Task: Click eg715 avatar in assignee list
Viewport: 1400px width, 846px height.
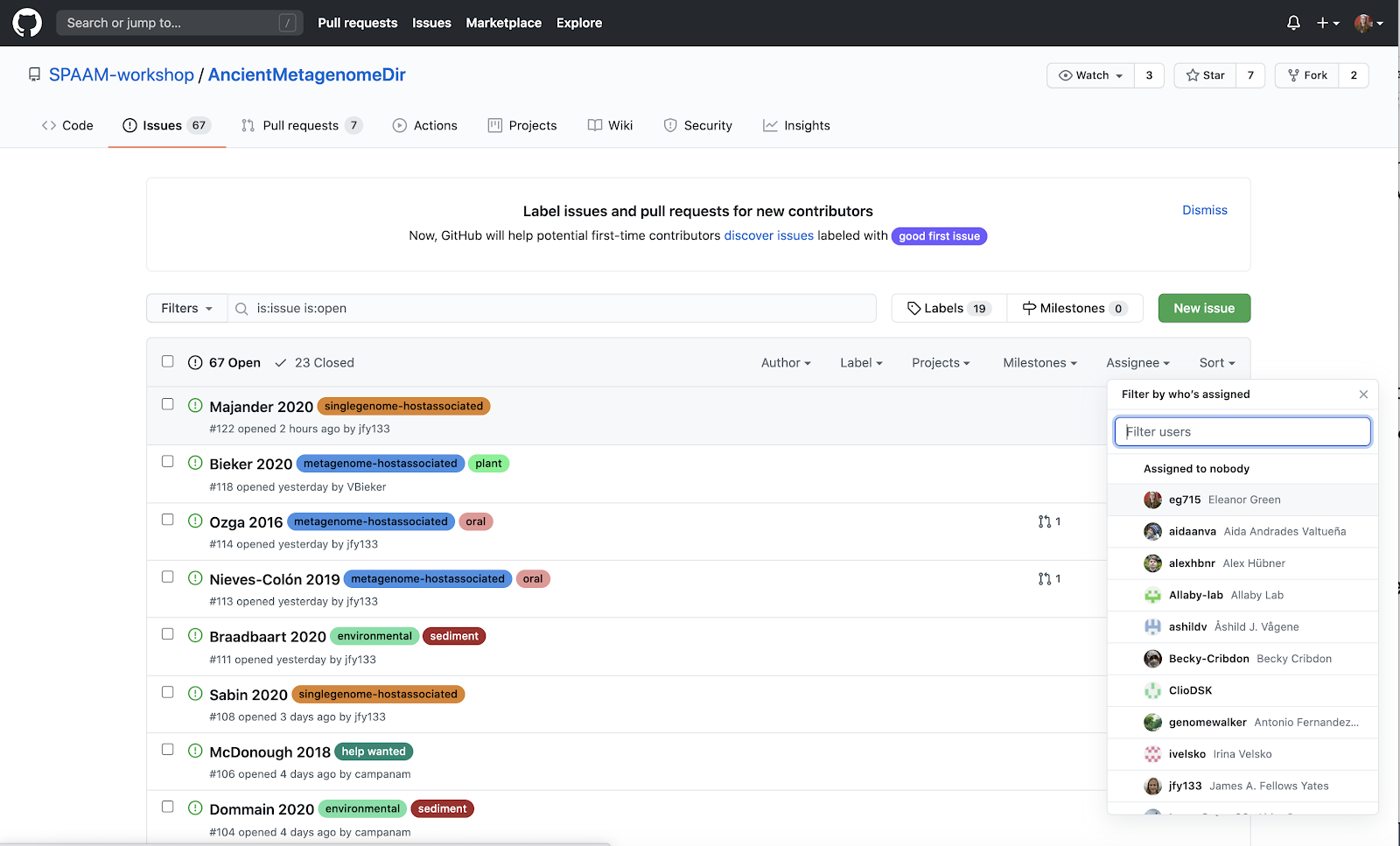Action: click(1153, 500)
